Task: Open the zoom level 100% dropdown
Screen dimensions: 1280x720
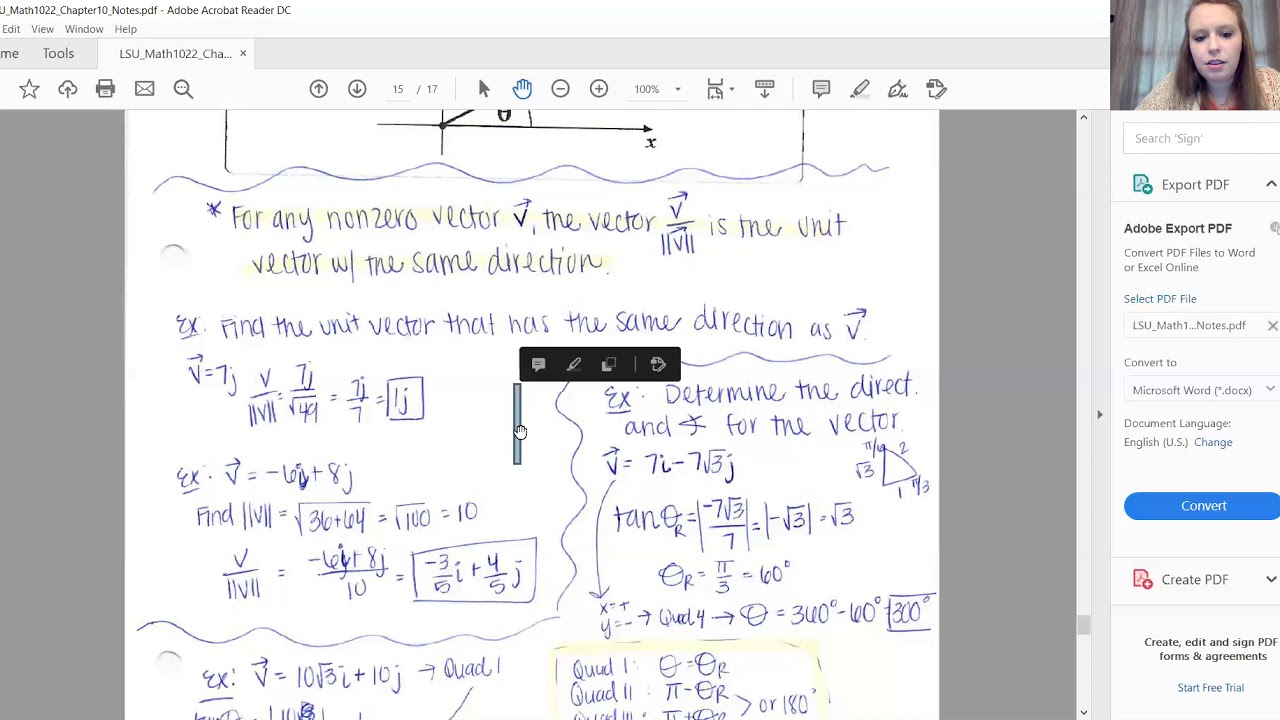Action: tap(657, 89)
